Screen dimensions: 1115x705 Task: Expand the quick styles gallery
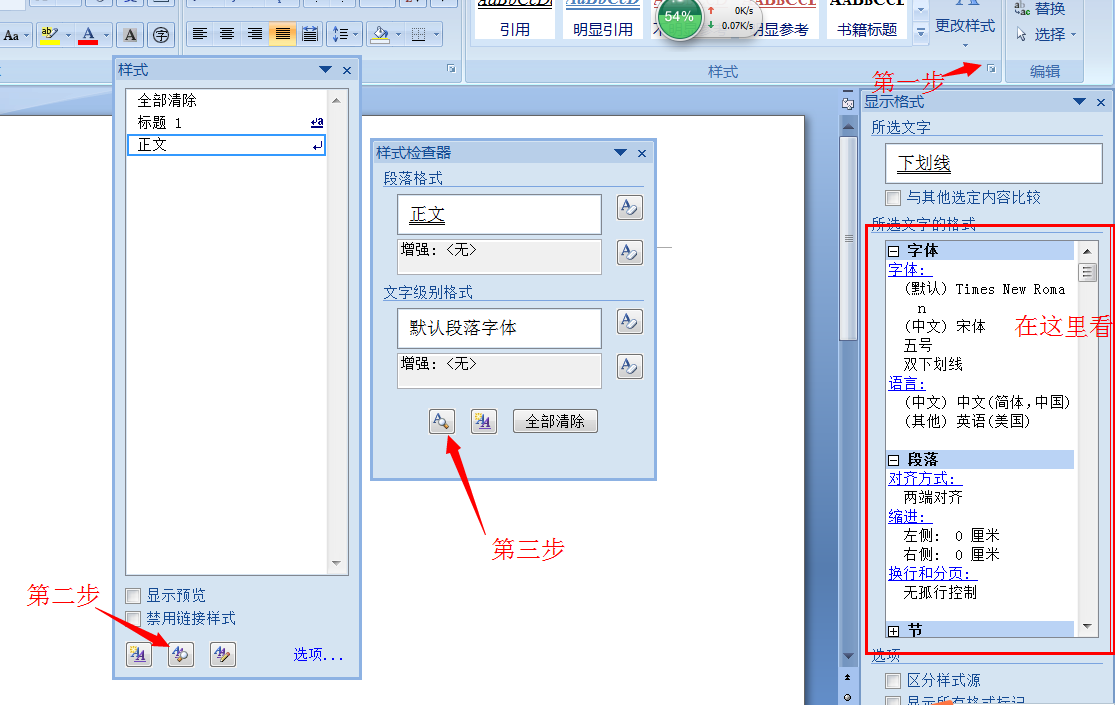coord(920,33)
